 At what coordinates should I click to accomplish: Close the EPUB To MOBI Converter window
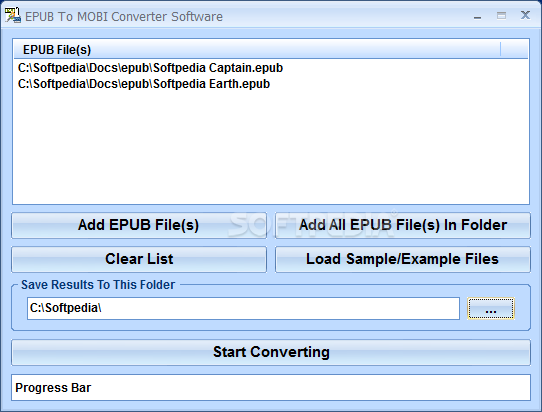[525, 15]
